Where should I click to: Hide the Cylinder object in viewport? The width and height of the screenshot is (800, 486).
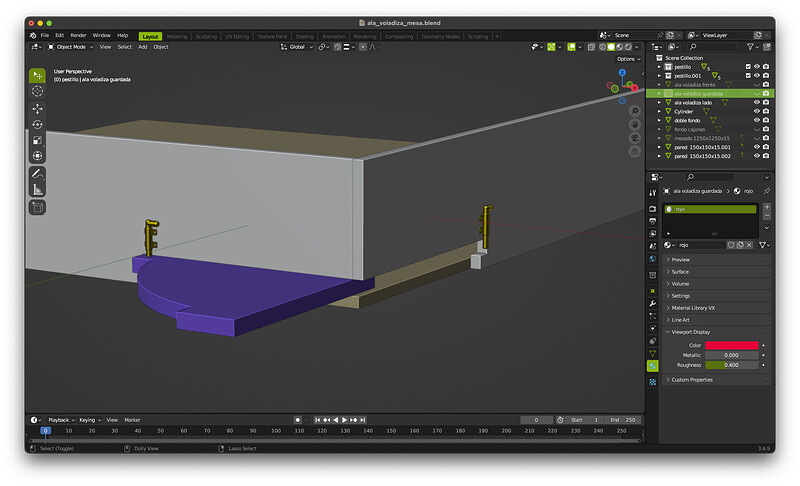point(757,111)
